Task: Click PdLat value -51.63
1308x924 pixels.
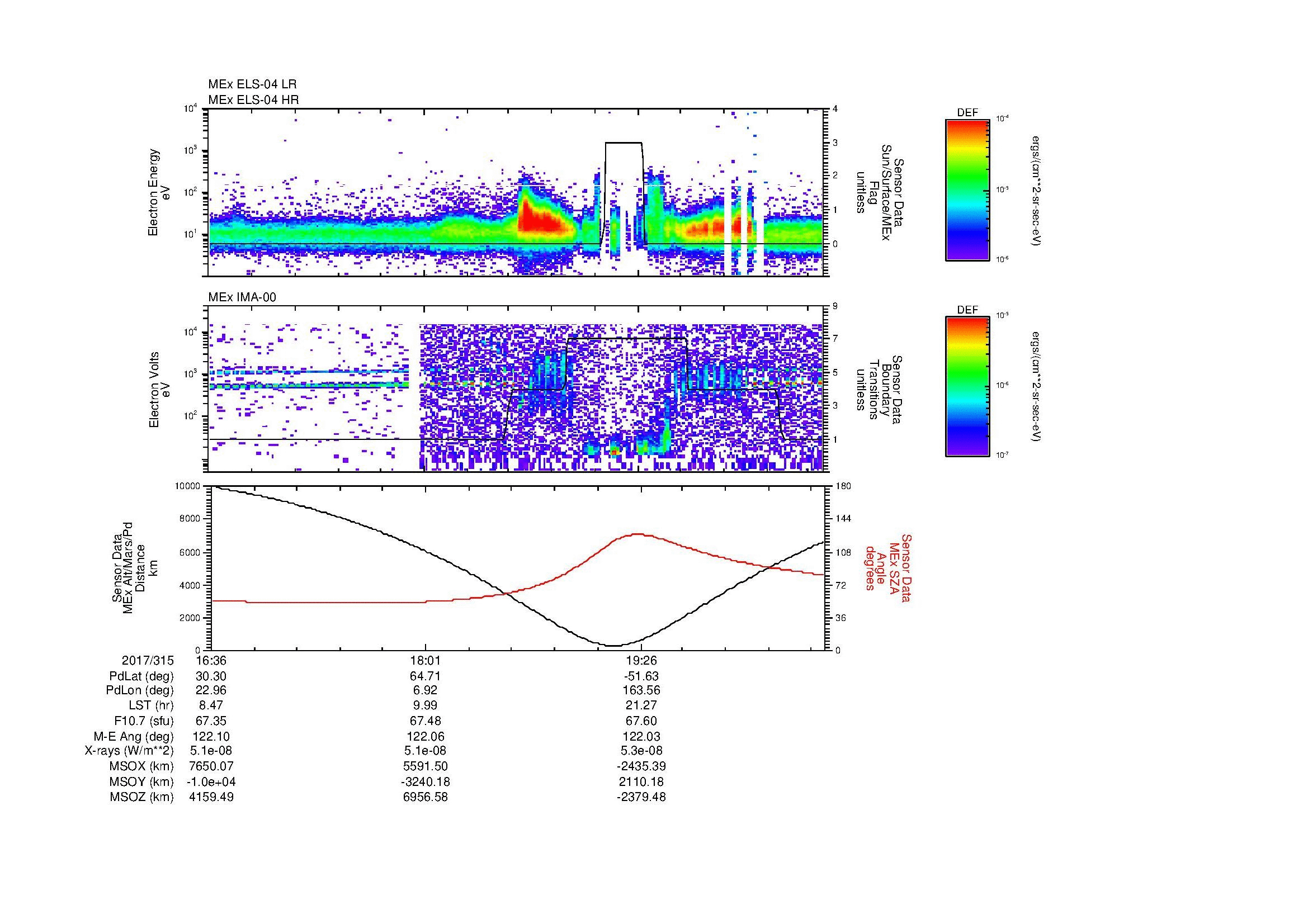Action: 641,676
